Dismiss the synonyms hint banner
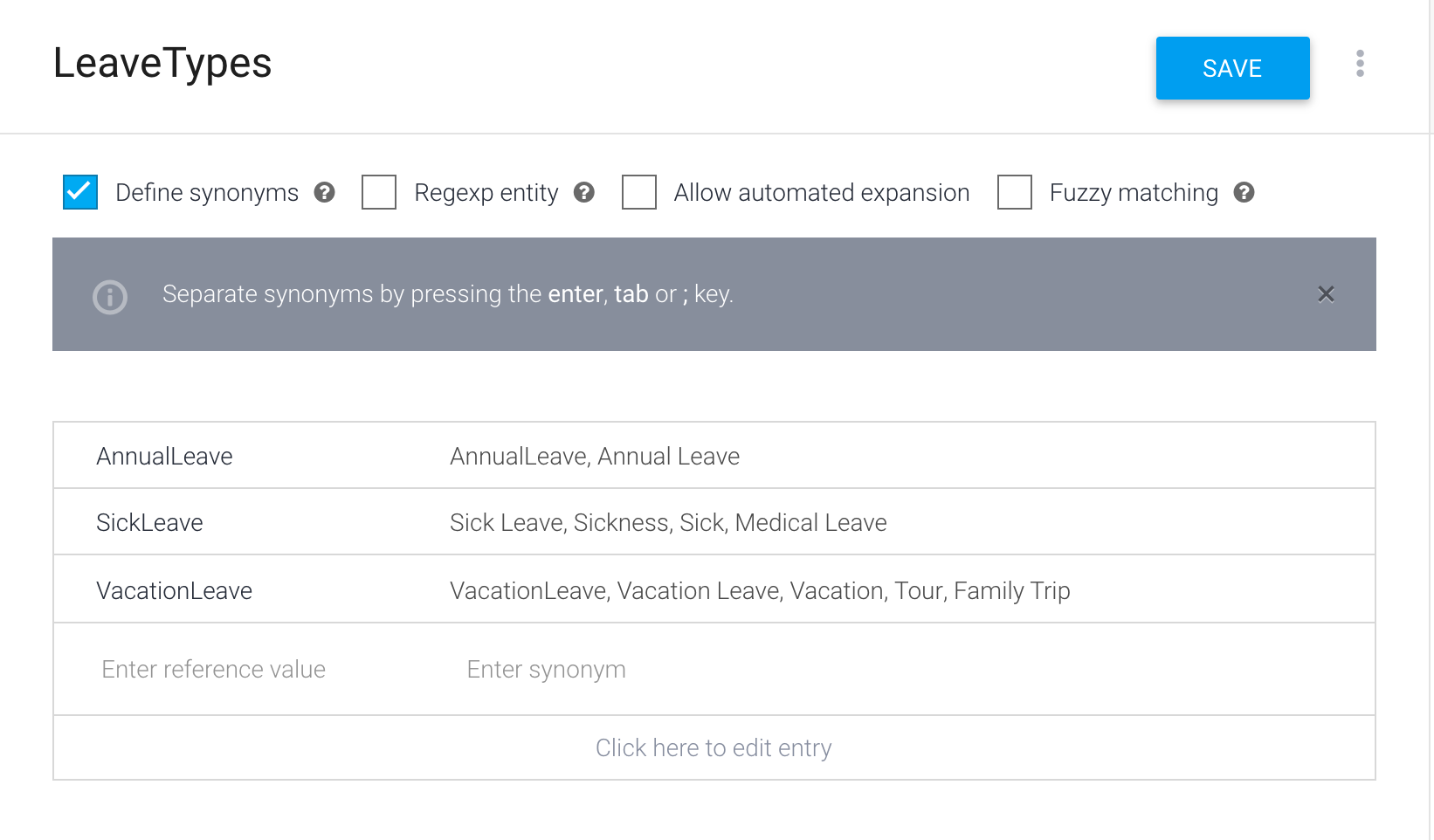This screenshot has height=840, width=1434. tap(1326, 294)
